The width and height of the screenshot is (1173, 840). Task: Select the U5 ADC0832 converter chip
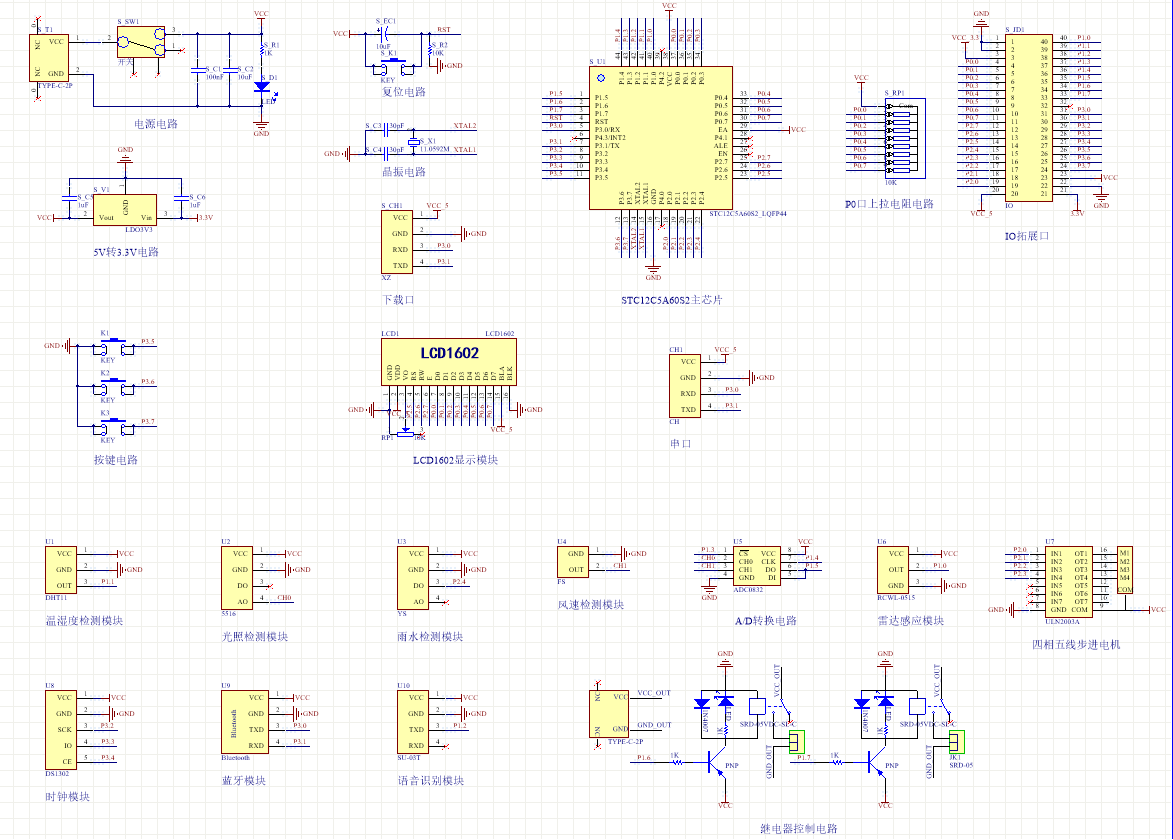coord(757,567)
